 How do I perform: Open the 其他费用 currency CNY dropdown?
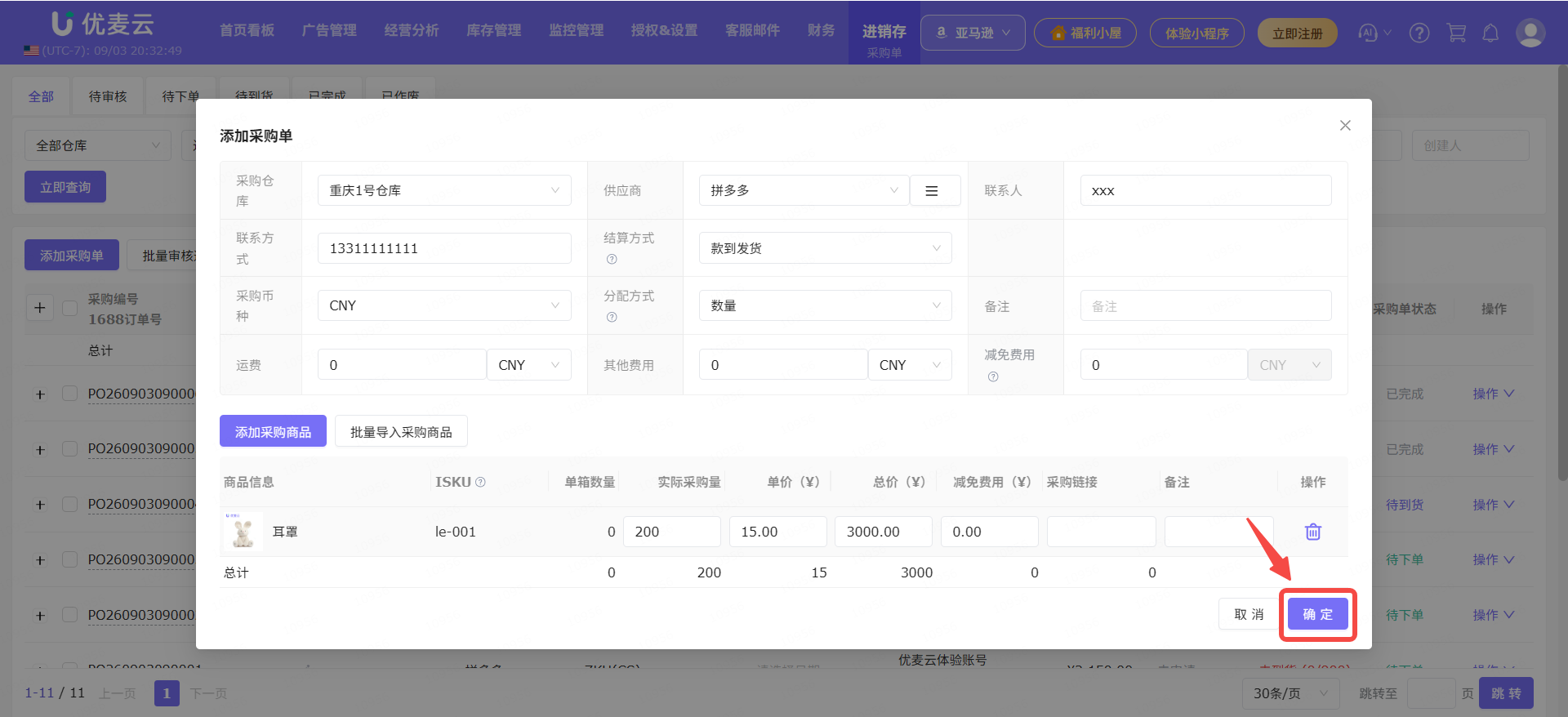tap(910, 365)
